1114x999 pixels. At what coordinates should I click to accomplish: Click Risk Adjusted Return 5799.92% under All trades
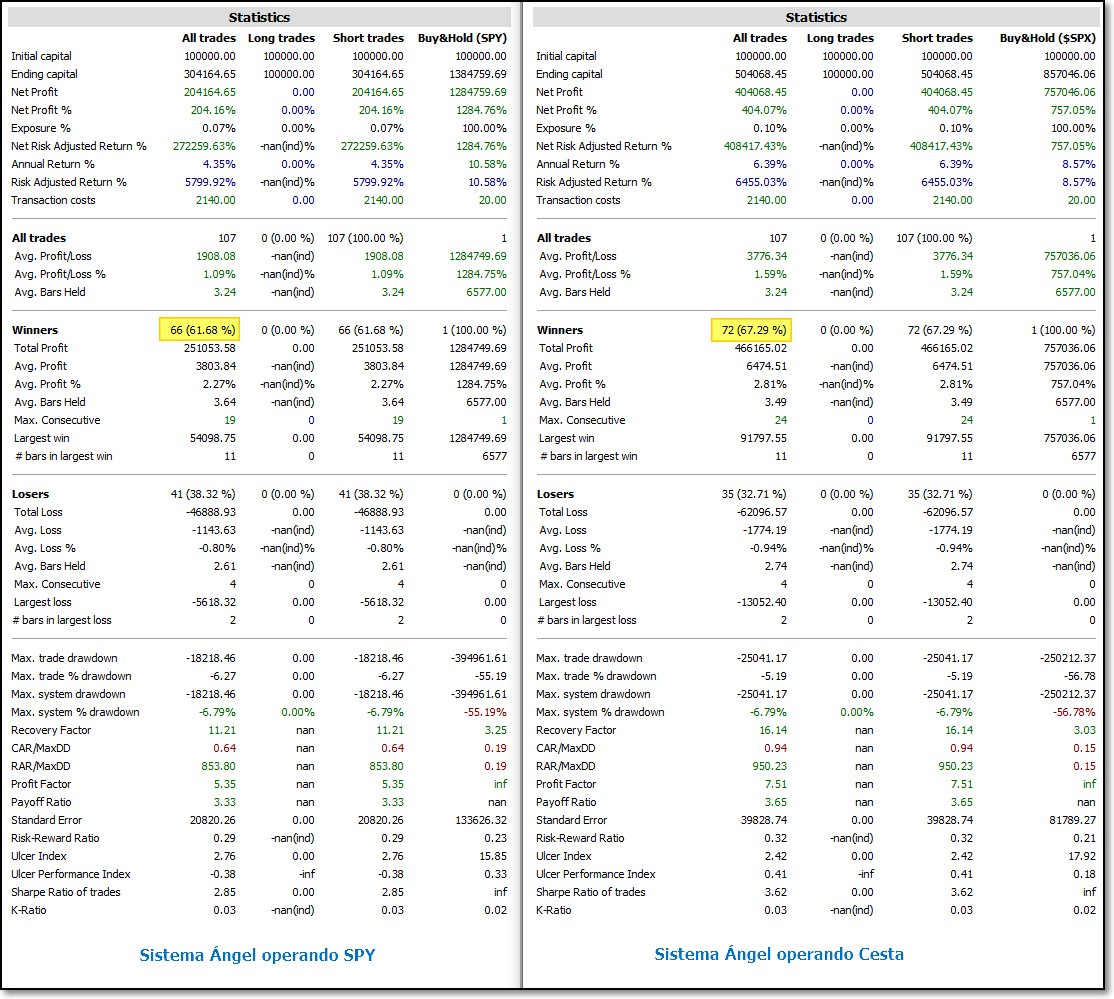(x=210, y=182)
